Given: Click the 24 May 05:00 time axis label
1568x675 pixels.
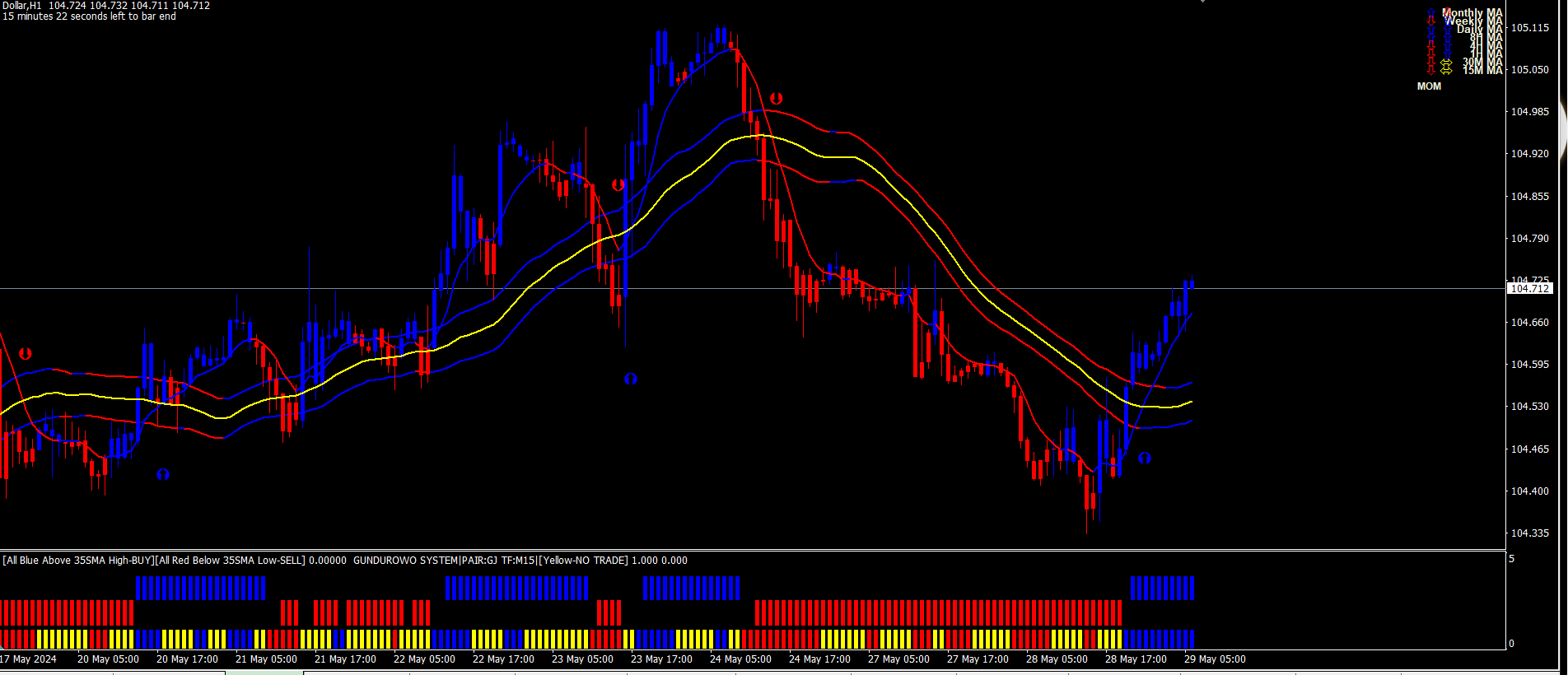Looking at the screenshot, I should (x=740, y=659).
